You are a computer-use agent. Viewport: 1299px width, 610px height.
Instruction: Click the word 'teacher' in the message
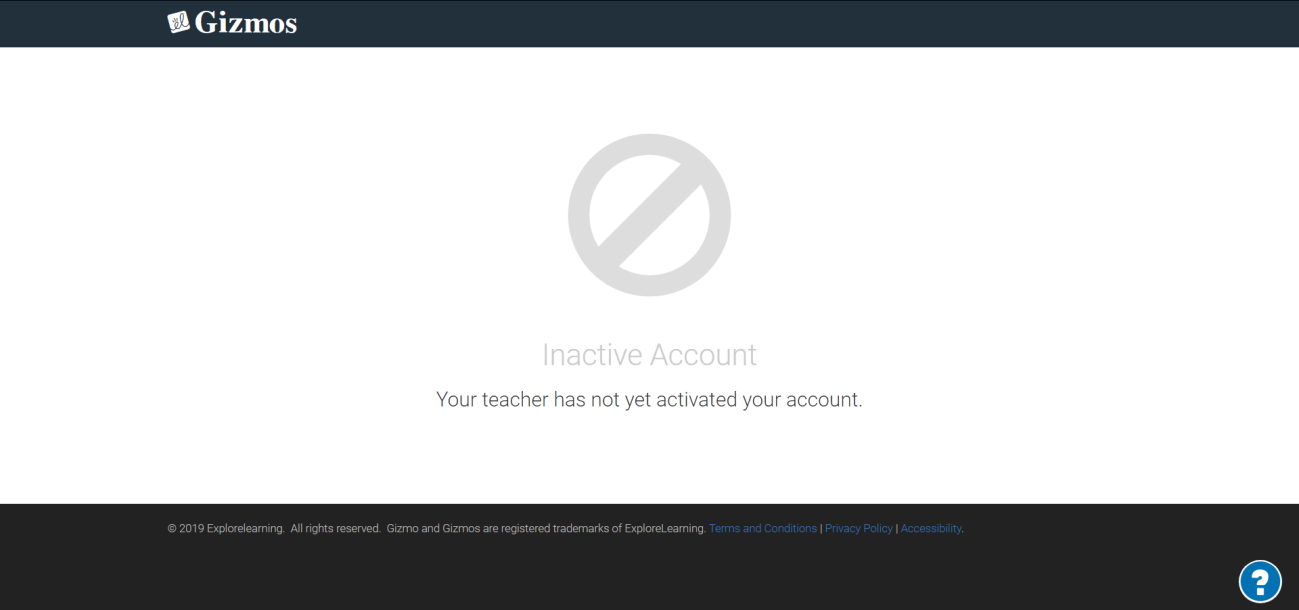click(515, 399)
